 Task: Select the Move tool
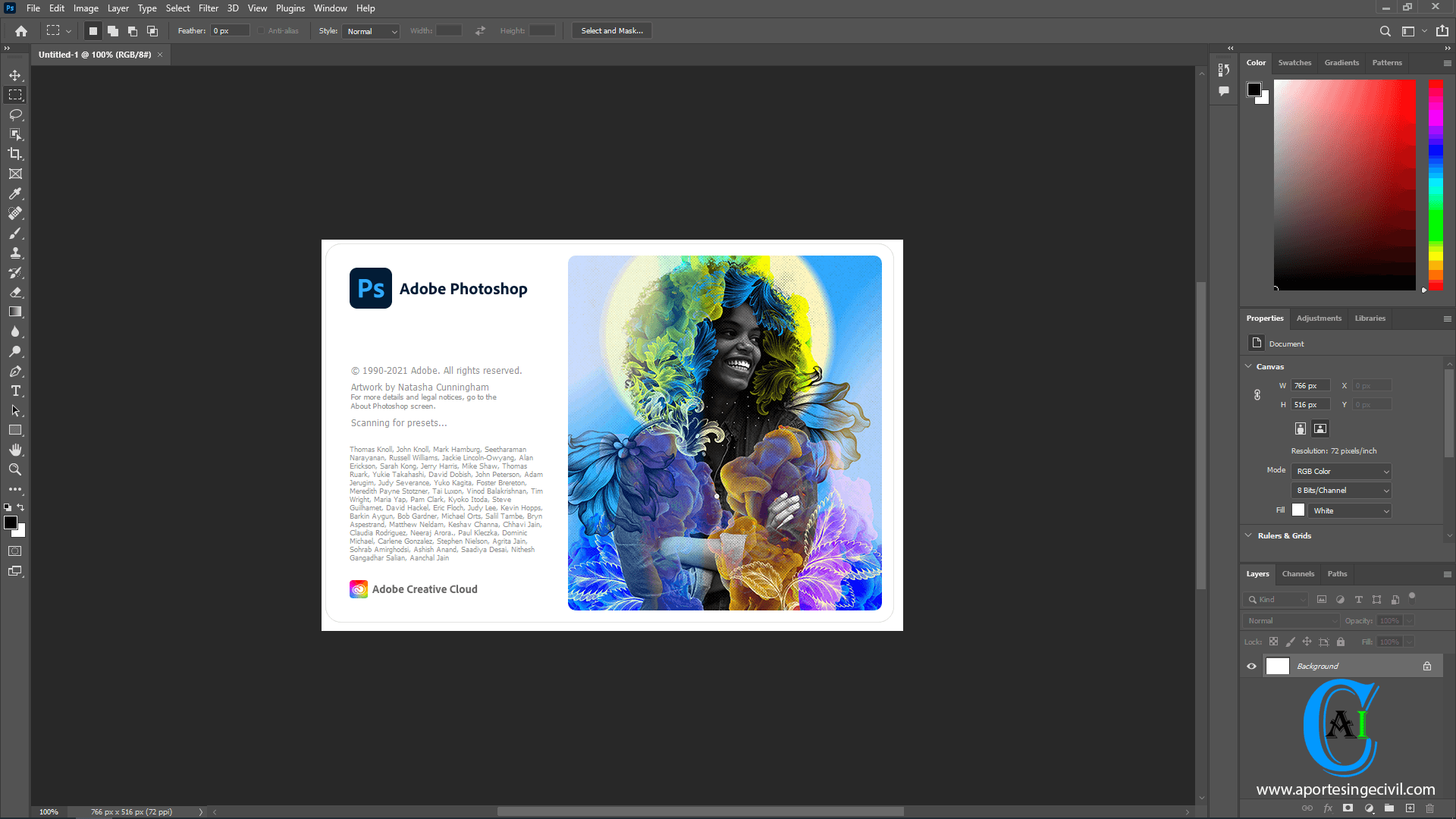(x=15, y=75)
